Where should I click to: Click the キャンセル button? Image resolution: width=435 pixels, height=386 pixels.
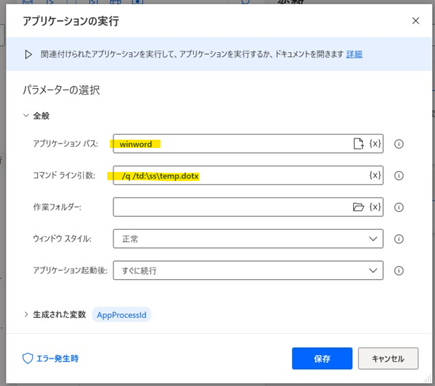point(388,358)
